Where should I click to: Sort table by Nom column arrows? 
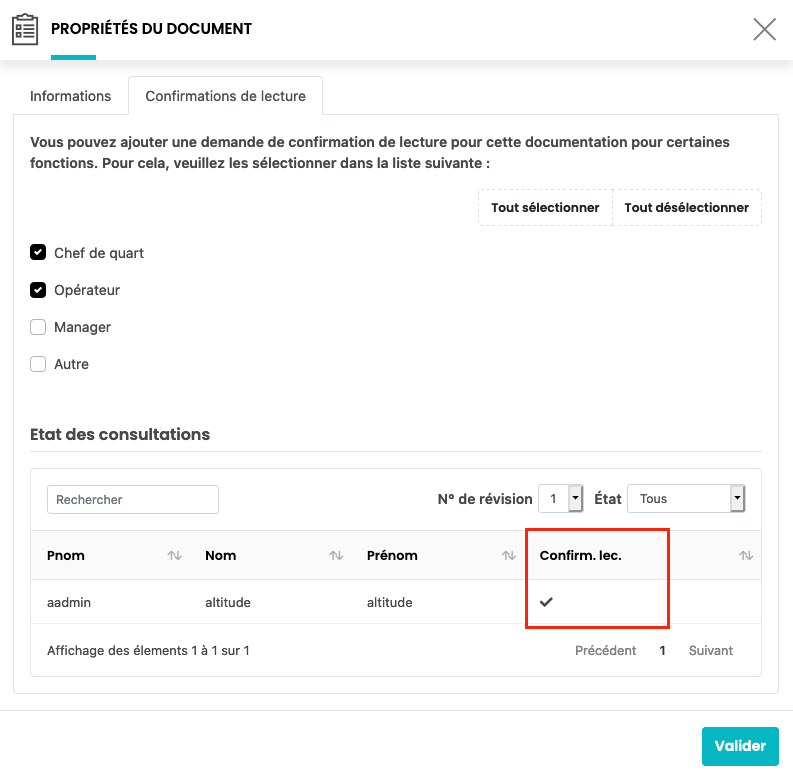[337, 556]
